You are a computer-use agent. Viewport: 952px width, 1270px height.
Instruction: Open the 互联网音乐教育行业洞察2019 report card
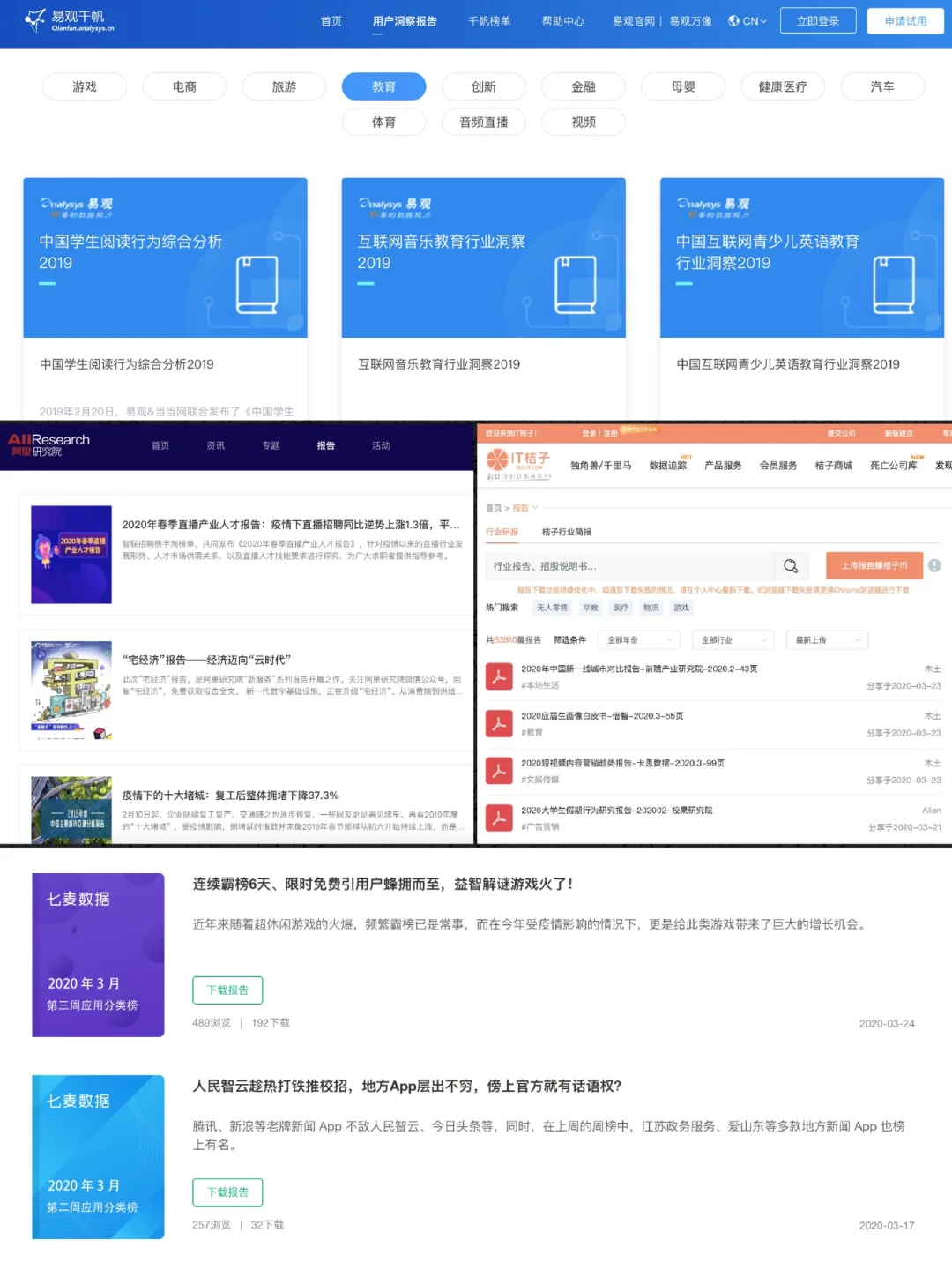click(483, 298)
